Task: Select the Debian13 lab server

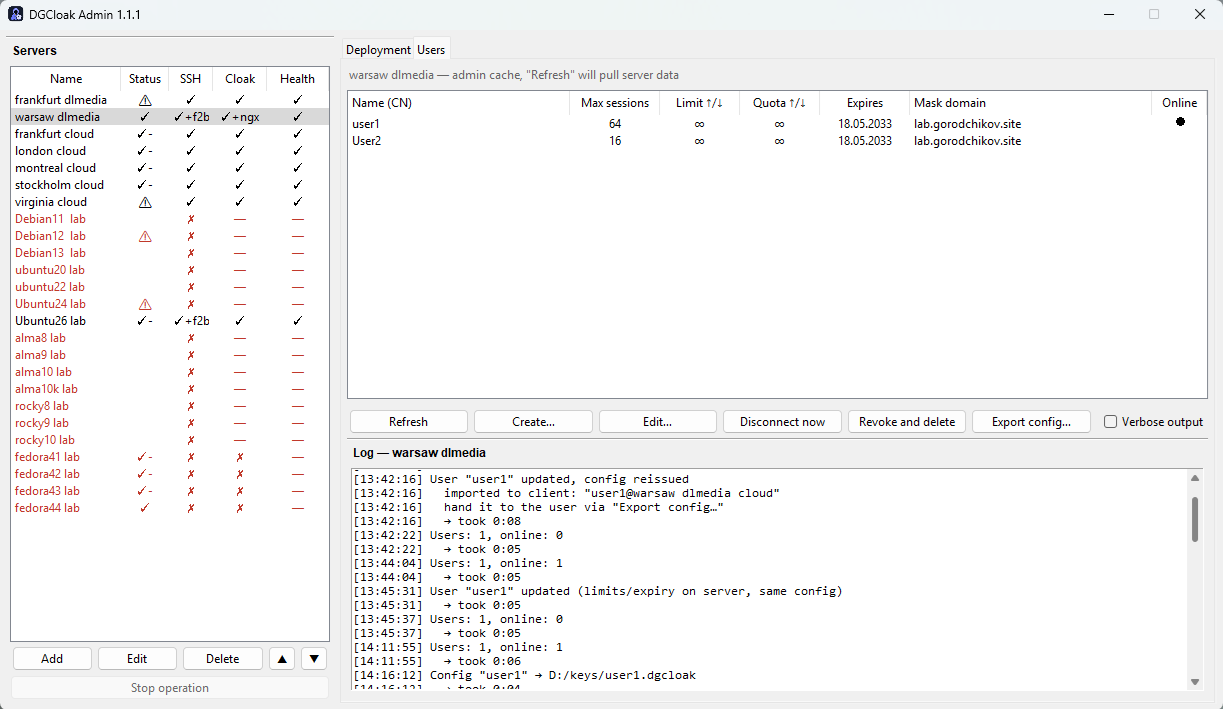Action: coord(170,253)
